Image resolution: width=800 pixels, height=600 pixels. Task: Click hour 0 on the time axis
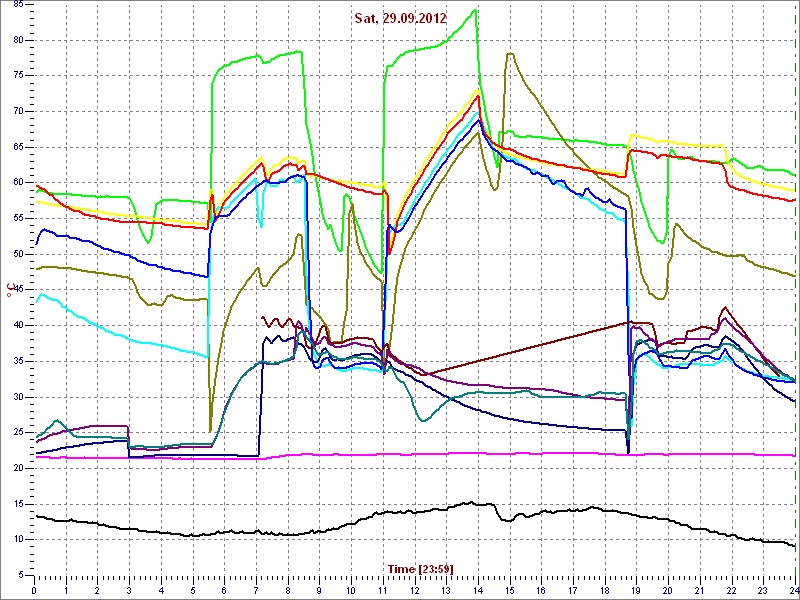coord(34,589)
